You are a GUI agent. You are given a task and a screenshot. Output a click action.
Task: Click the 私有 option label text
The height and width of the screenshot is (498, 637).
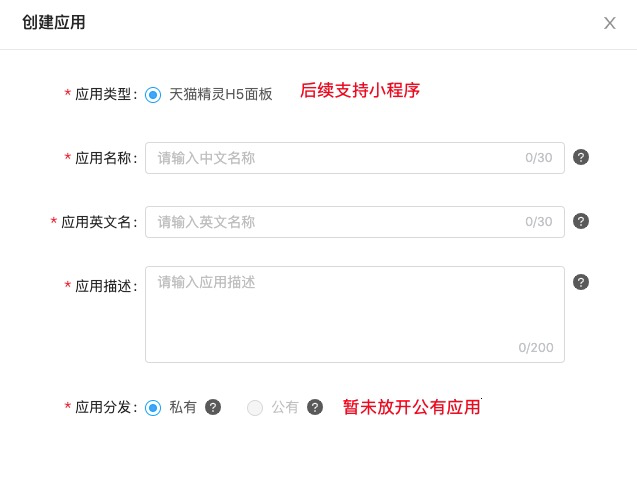(183, 407)
